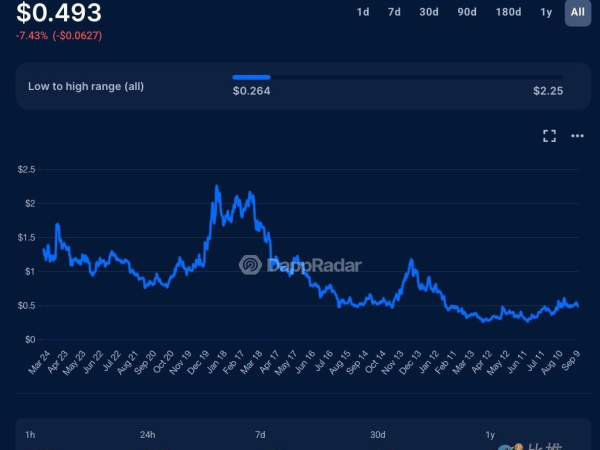The width and height of the screenshot is (600, 450).
Task: Select the 7d time range tab
Action: [x=394, y=12]
